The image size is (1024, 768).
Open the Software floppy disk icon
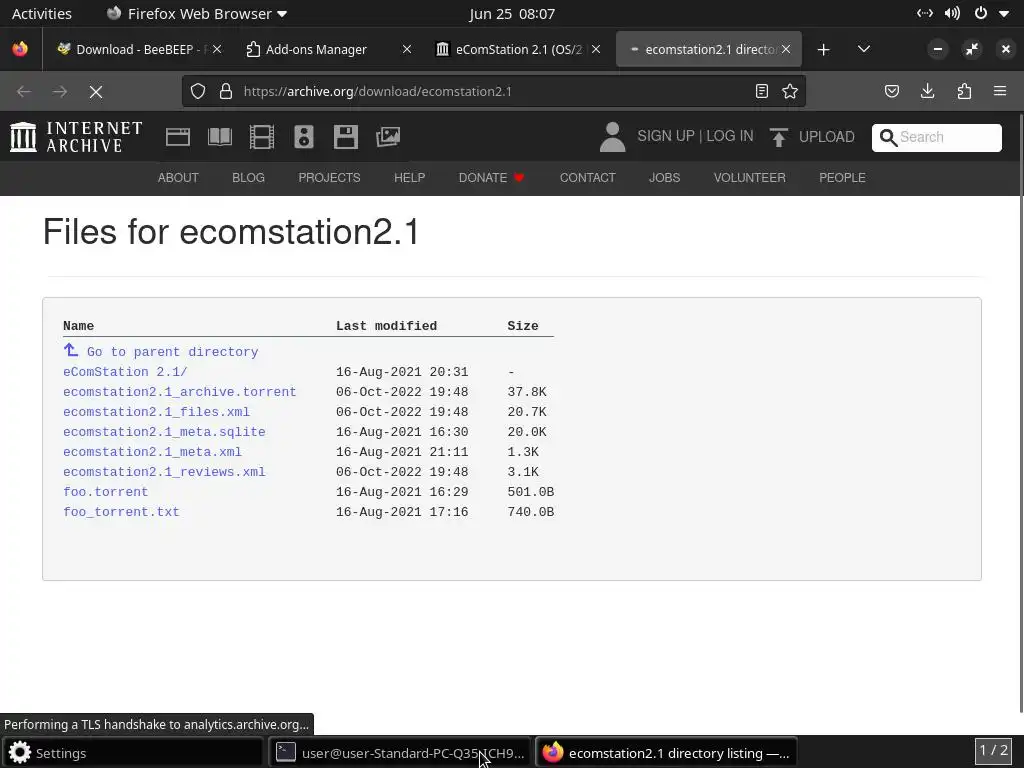click(345, 136)
